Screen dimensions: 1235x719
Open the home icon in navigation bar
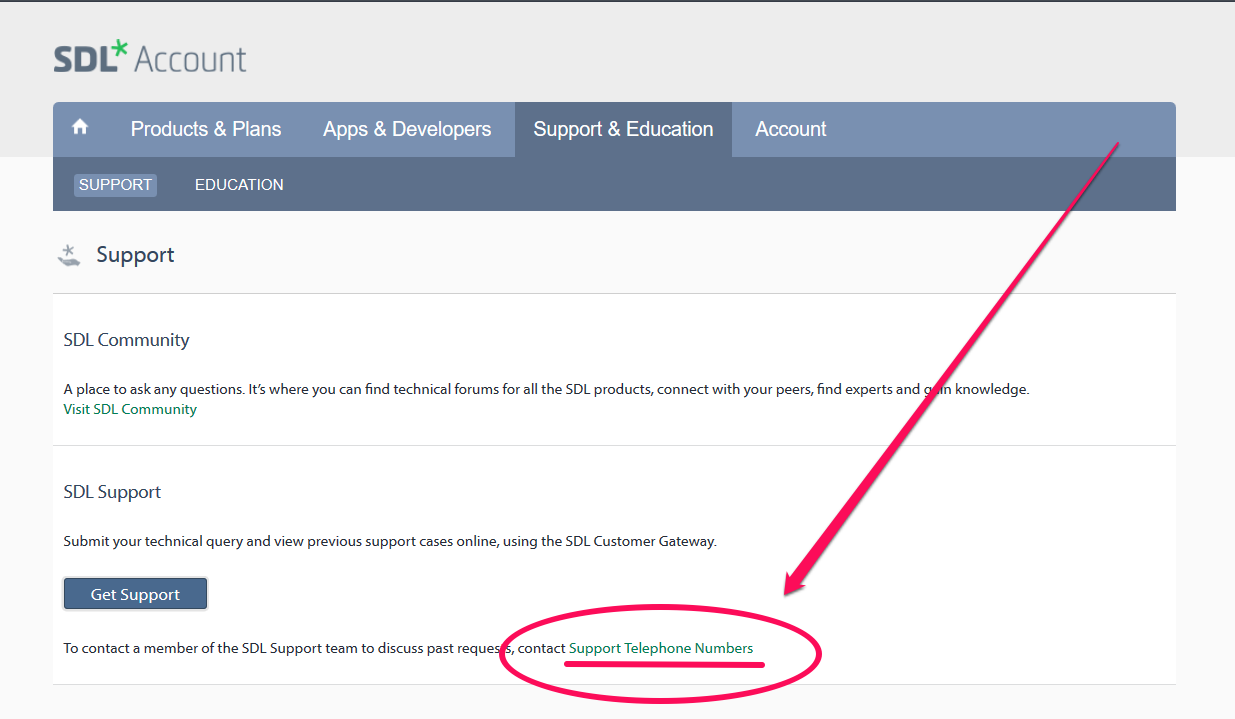tap(80, 128)
